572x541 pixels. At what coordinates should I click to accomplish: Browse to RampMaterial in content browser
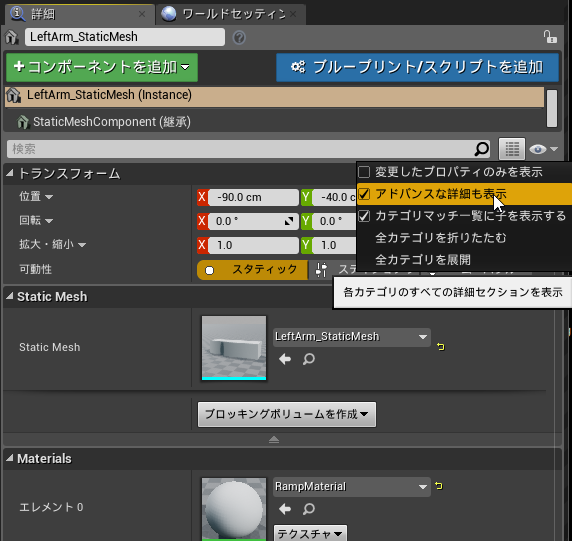309,509
